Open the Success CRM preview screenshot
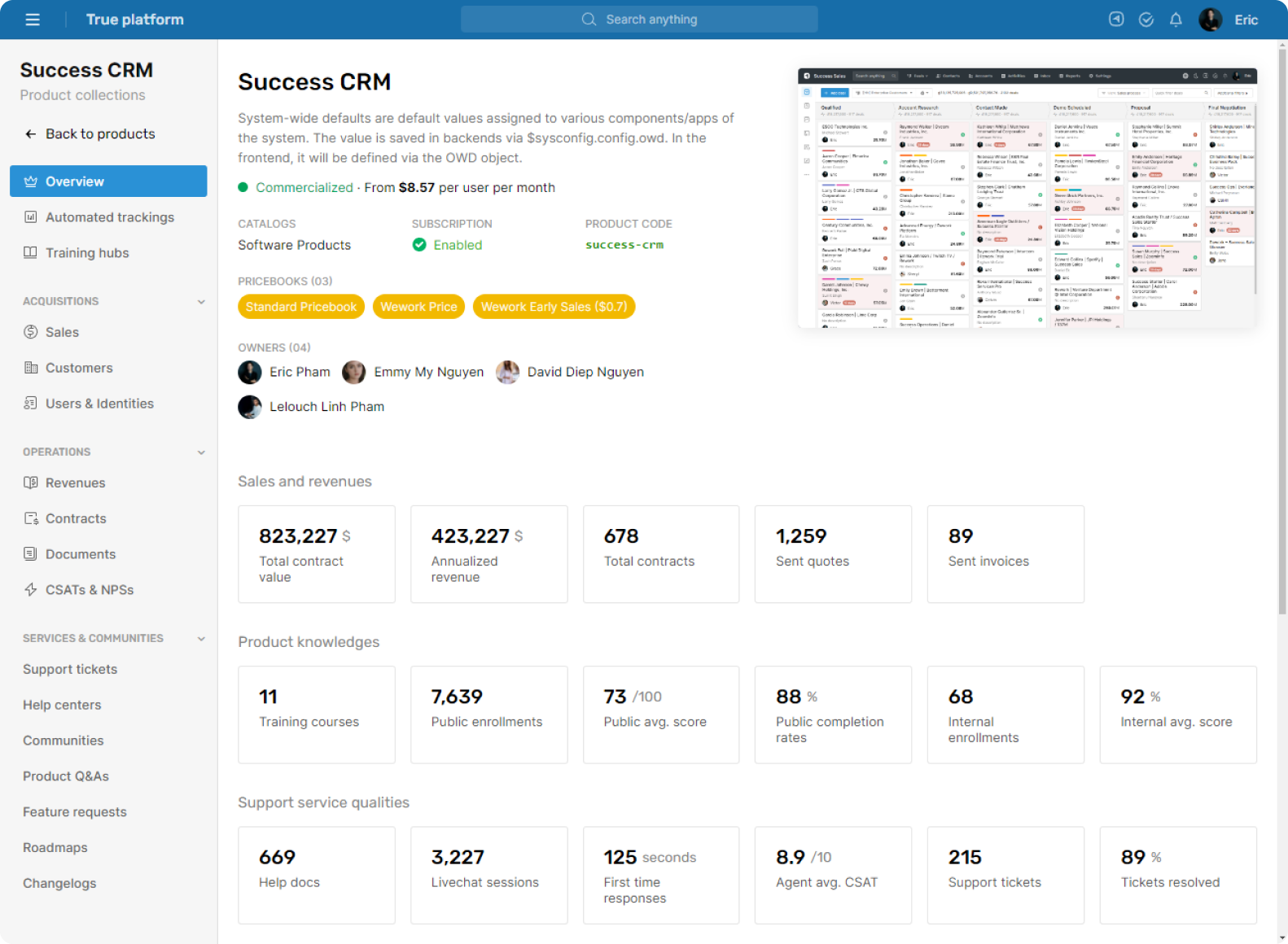1288x944 pixels. [x=1027, y=198]
